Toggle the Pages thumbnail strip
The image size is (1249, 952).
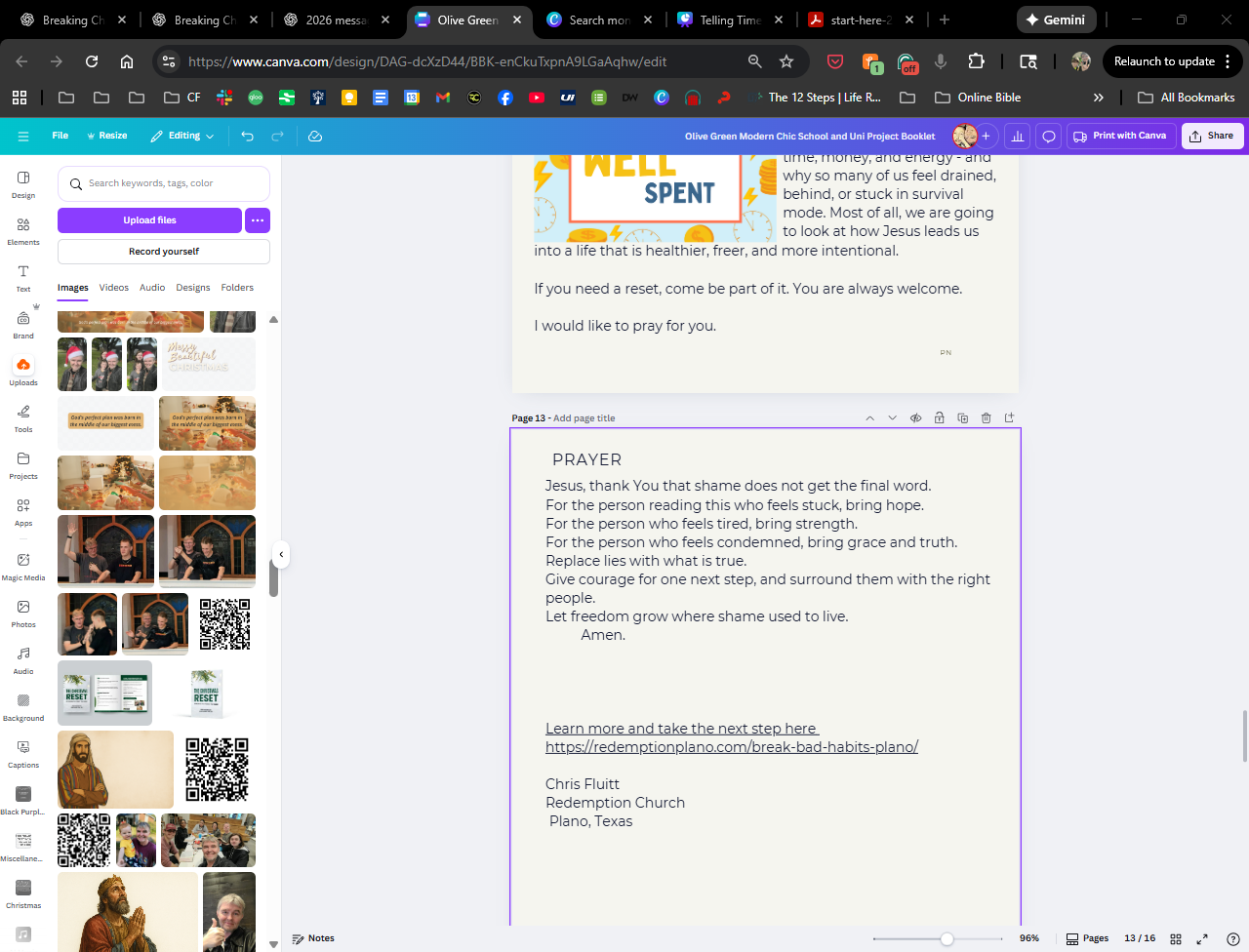[x=1087, y=938]
